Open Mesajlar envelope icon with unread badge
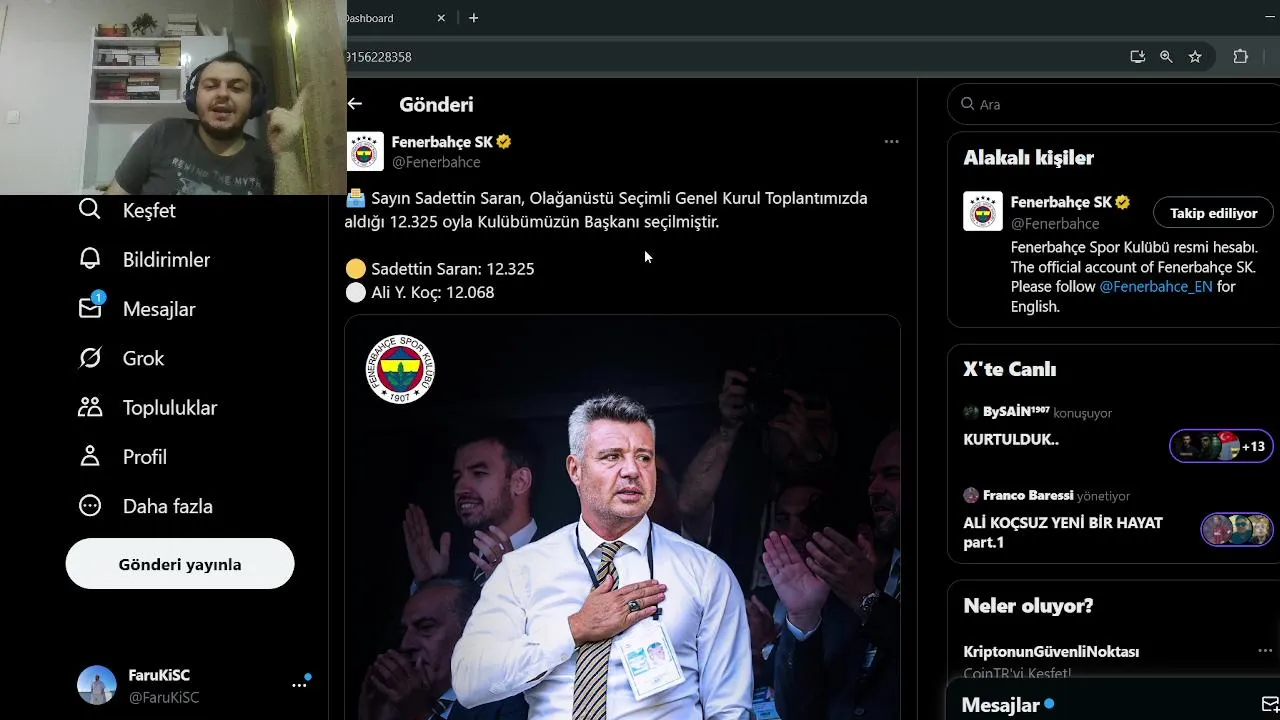This screenshot has height=720, width=1280. 91,307
